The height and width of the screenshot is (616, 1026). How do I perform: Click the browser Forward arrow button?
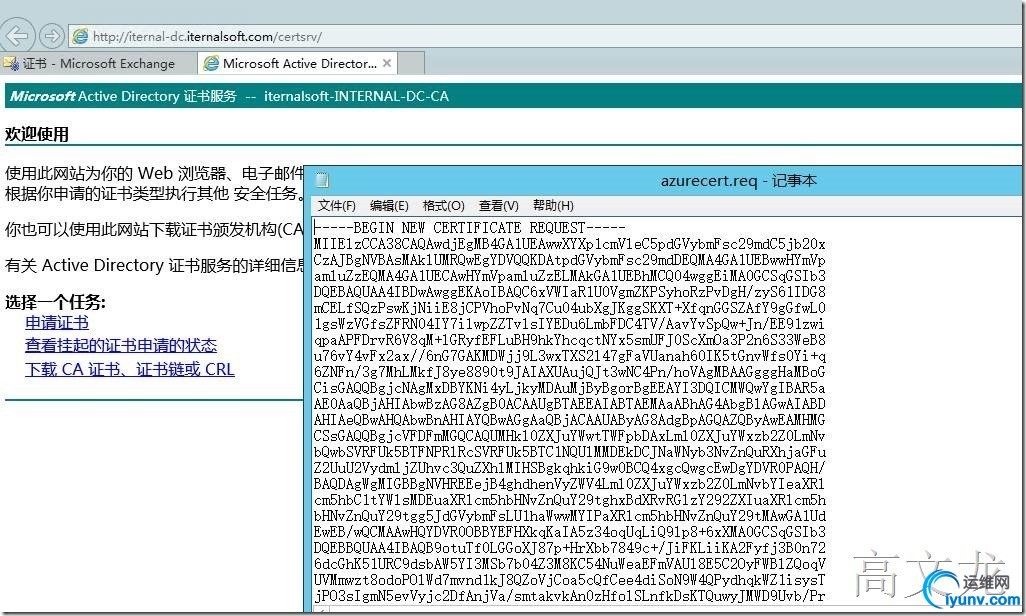[x=51, y=35]
